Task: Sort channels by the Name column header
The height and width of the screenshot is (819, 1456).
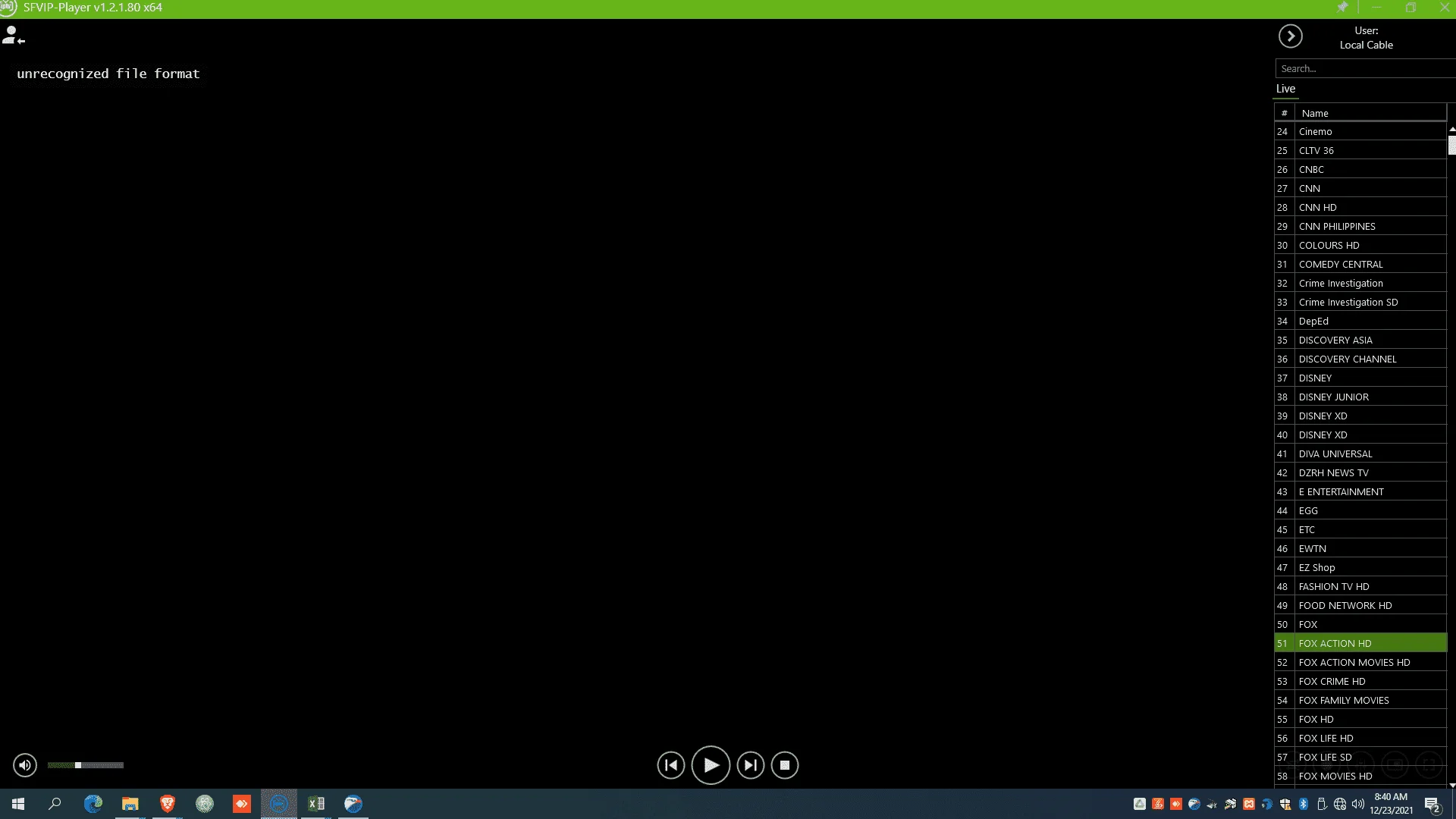Action: (1370, 113)
